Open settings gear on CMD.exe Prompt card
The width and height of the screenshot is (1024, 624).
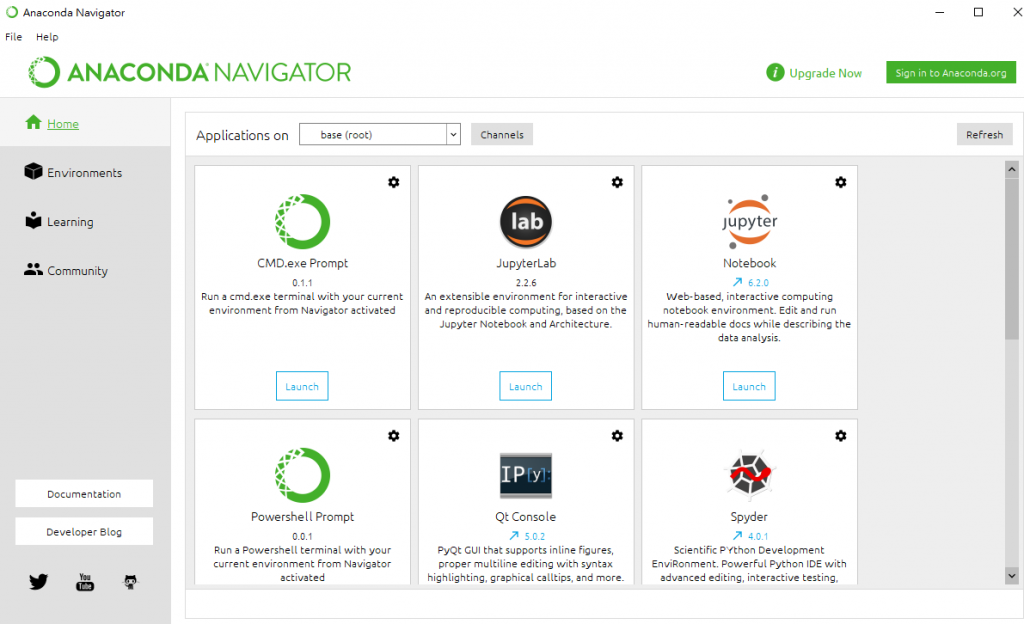click(x=394, y=182)
